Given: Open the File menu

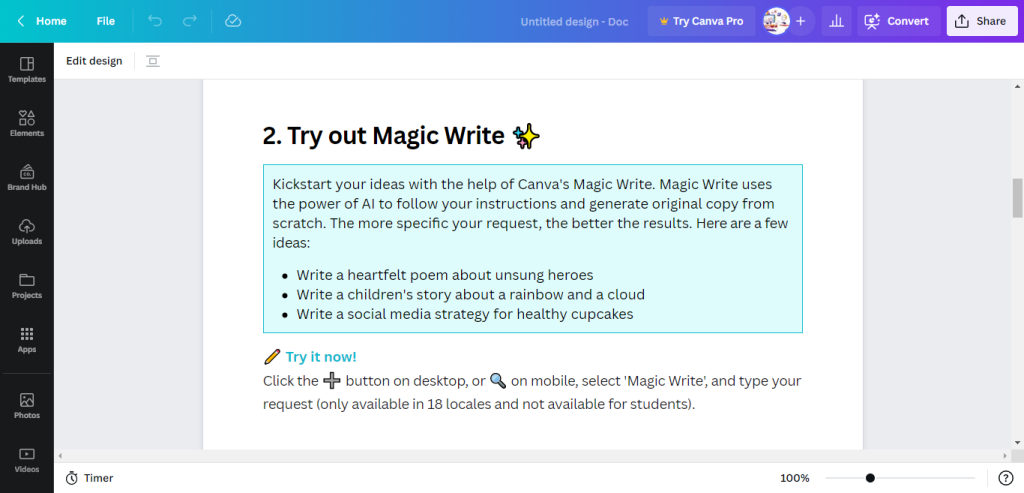Looking at the screenshot, I should (106, 21).
